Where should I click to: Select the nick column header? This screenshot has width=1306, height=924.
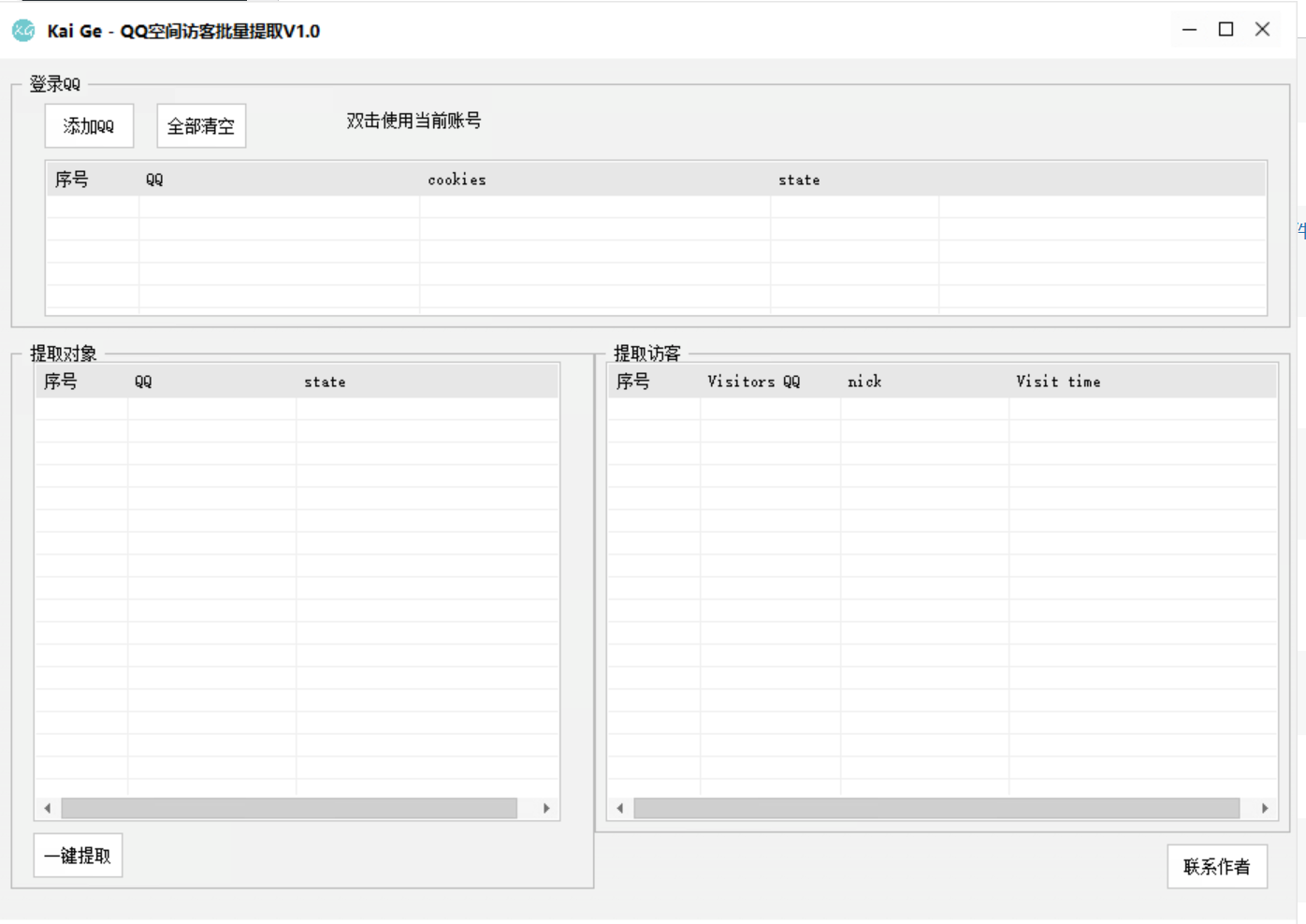coord(863,381)
